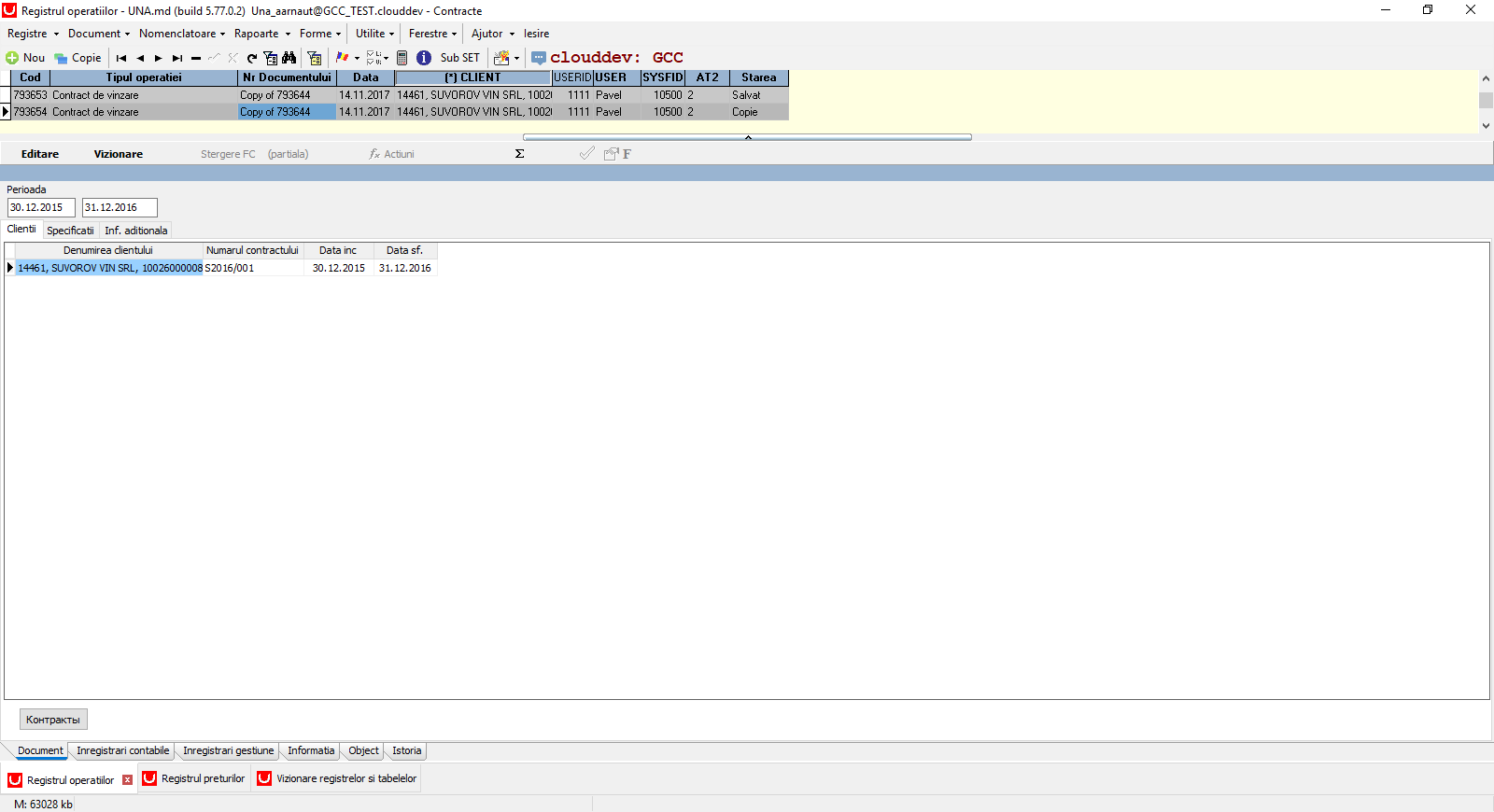Click the period end date field 31.12.2016
The width and height of the screenshot is (1494, 812).
tap(120, 207)
